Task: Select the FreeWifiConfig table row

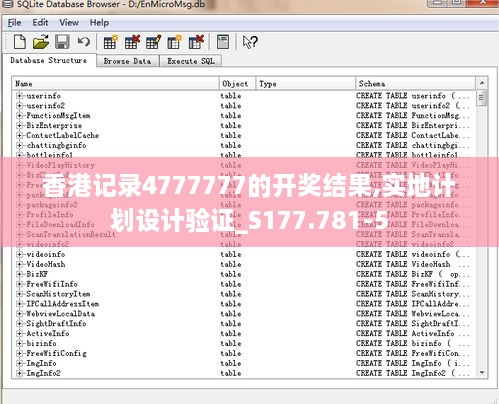Action: click(244, 353)
